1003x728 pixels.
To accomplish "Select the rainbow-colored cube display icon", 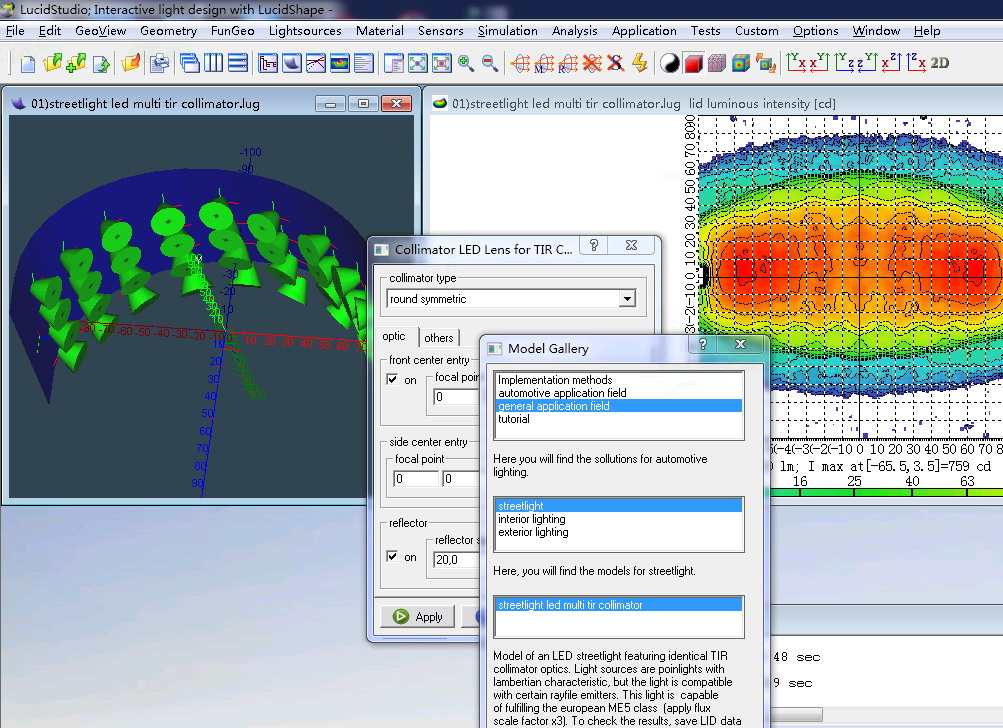I will (x=741, y=63).
